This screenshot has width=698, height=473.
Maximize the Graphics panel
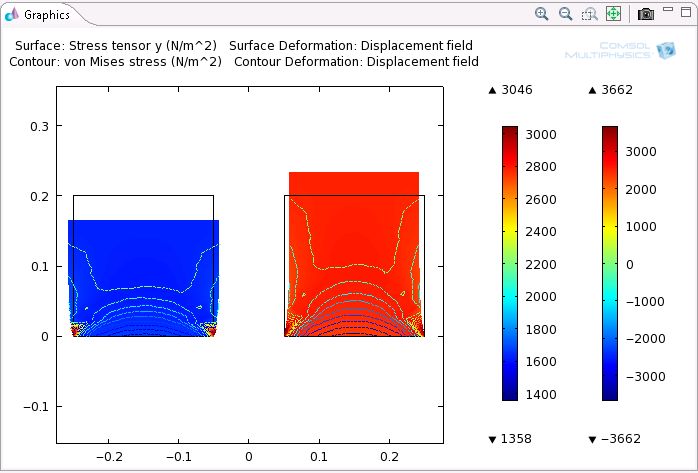pyautogui.click(x=685, y=11)
